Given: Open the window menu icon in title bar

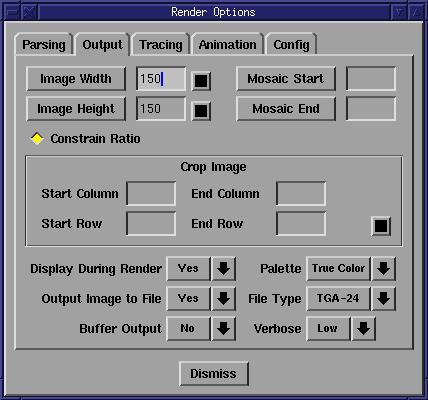Looking at the screenshot, I should [12, 13].
